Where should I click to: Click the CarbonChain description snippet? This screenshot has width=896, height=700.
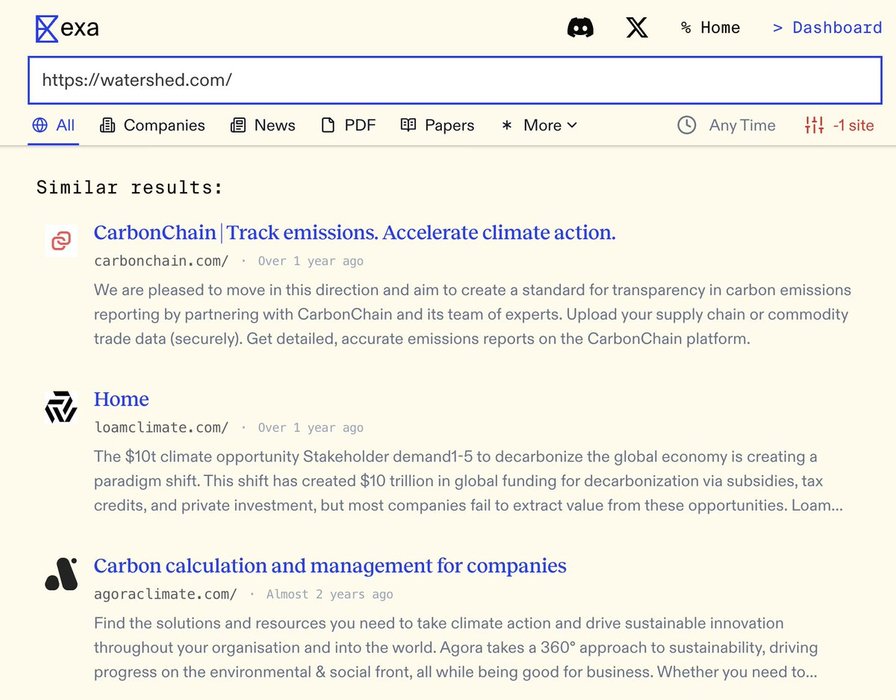[473, 314]
